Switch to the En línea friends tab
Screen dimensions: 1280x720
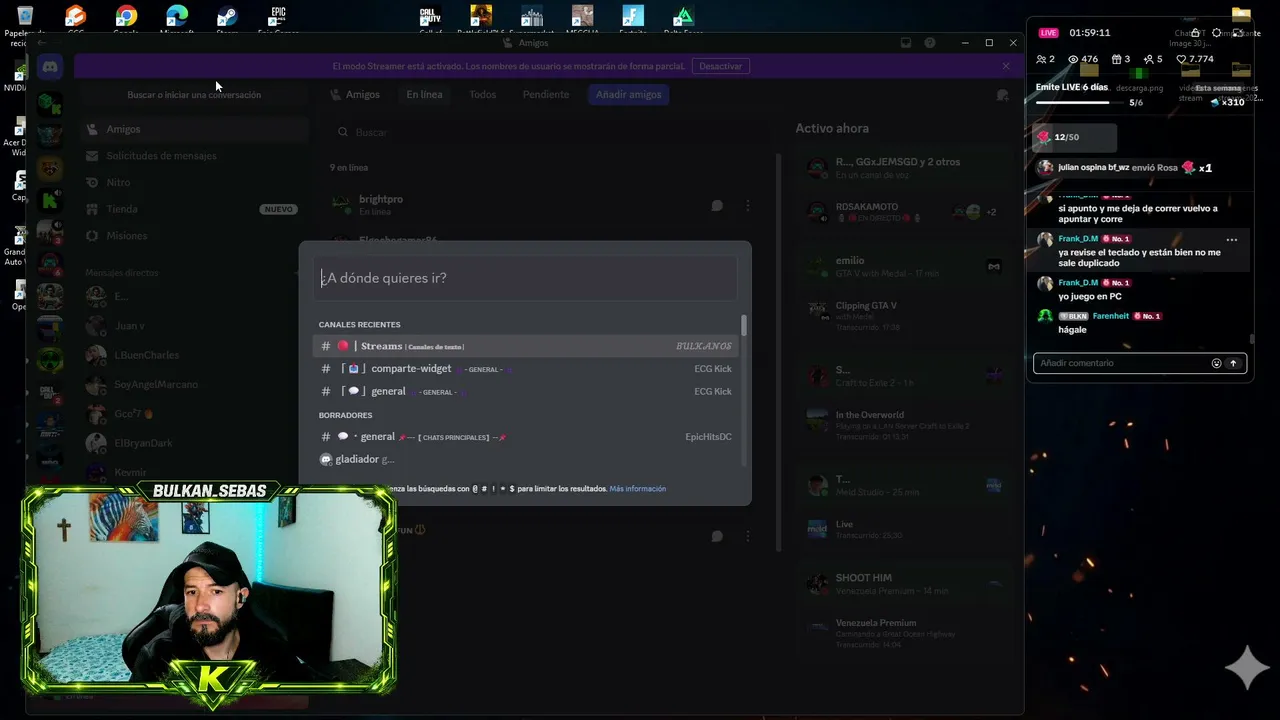(x=424, y=94)
